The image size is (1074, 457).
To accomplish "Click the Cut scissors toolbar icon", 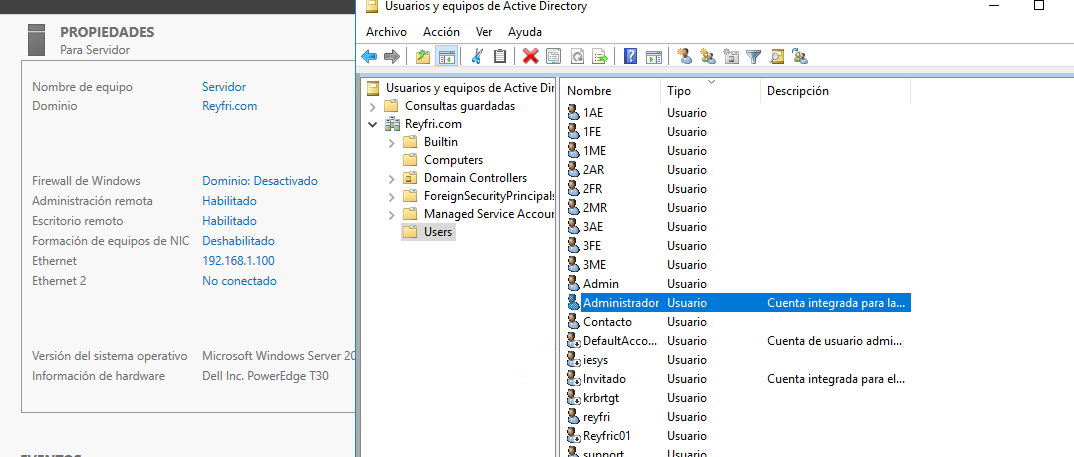I will 478,57.
